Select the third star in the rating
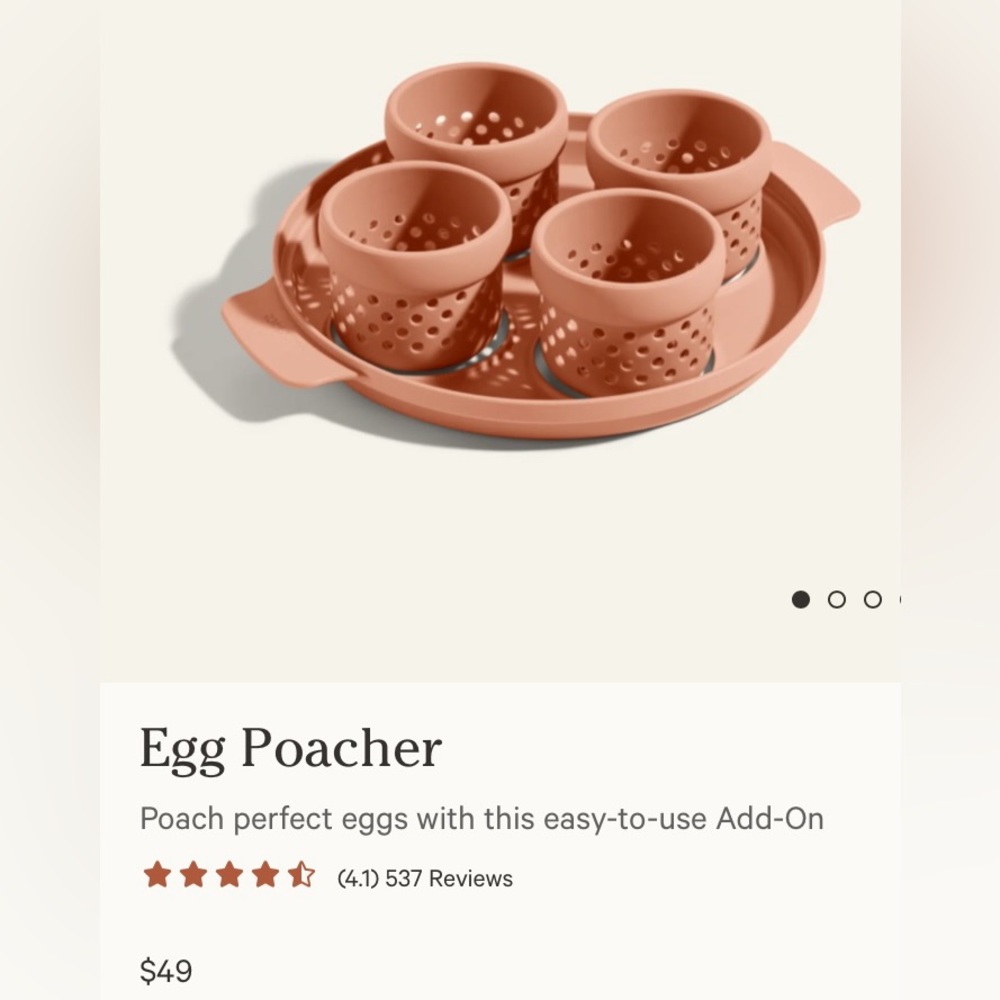The height and width of the screenshot is (1000, 1000). pyautogui.click(x=230, y=876)
